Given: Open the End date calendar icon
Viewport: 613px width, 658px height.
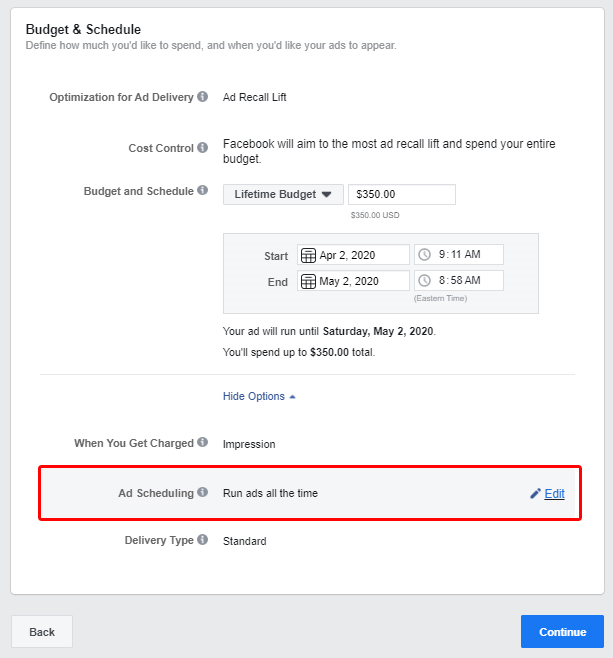Looking at the screenshot, I should 308,281.
